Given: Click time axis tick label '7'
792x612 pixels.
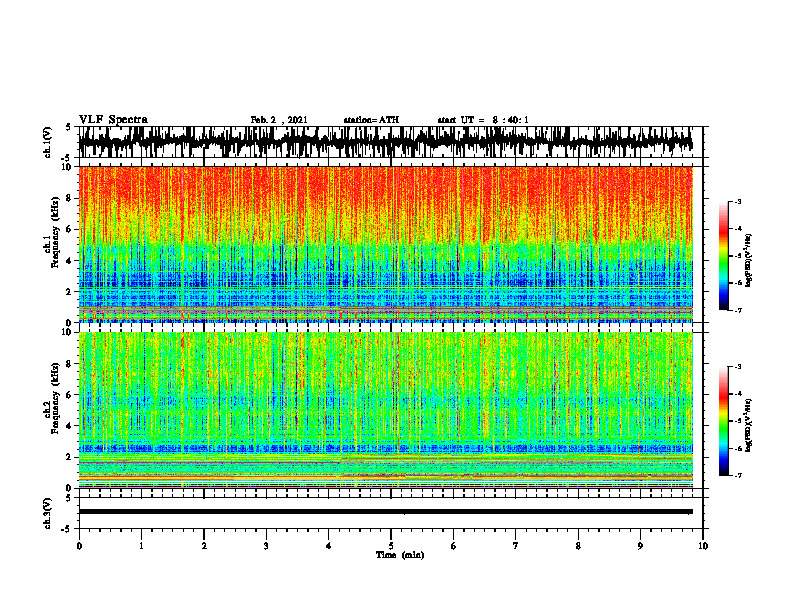Looking at the screenshot, I should tap(516, 546).
